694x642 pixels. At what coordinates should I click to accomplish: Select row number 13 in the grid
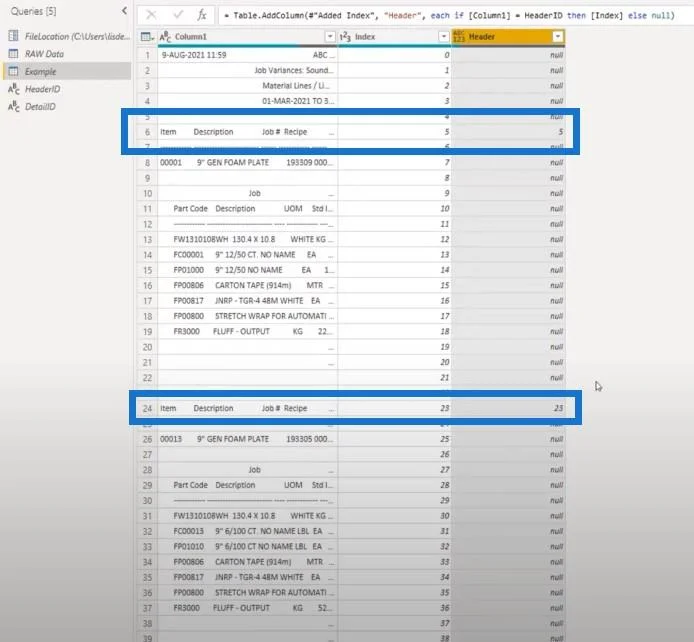coord(147,239)
